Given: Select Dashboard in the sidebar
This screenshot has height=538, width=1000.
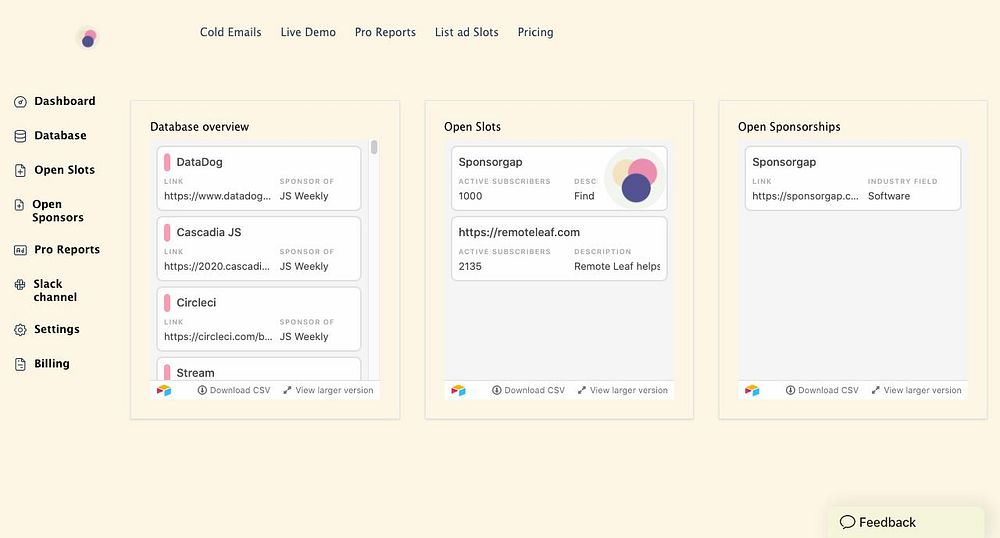Looking at the screenshot, I should pos(64,101).
